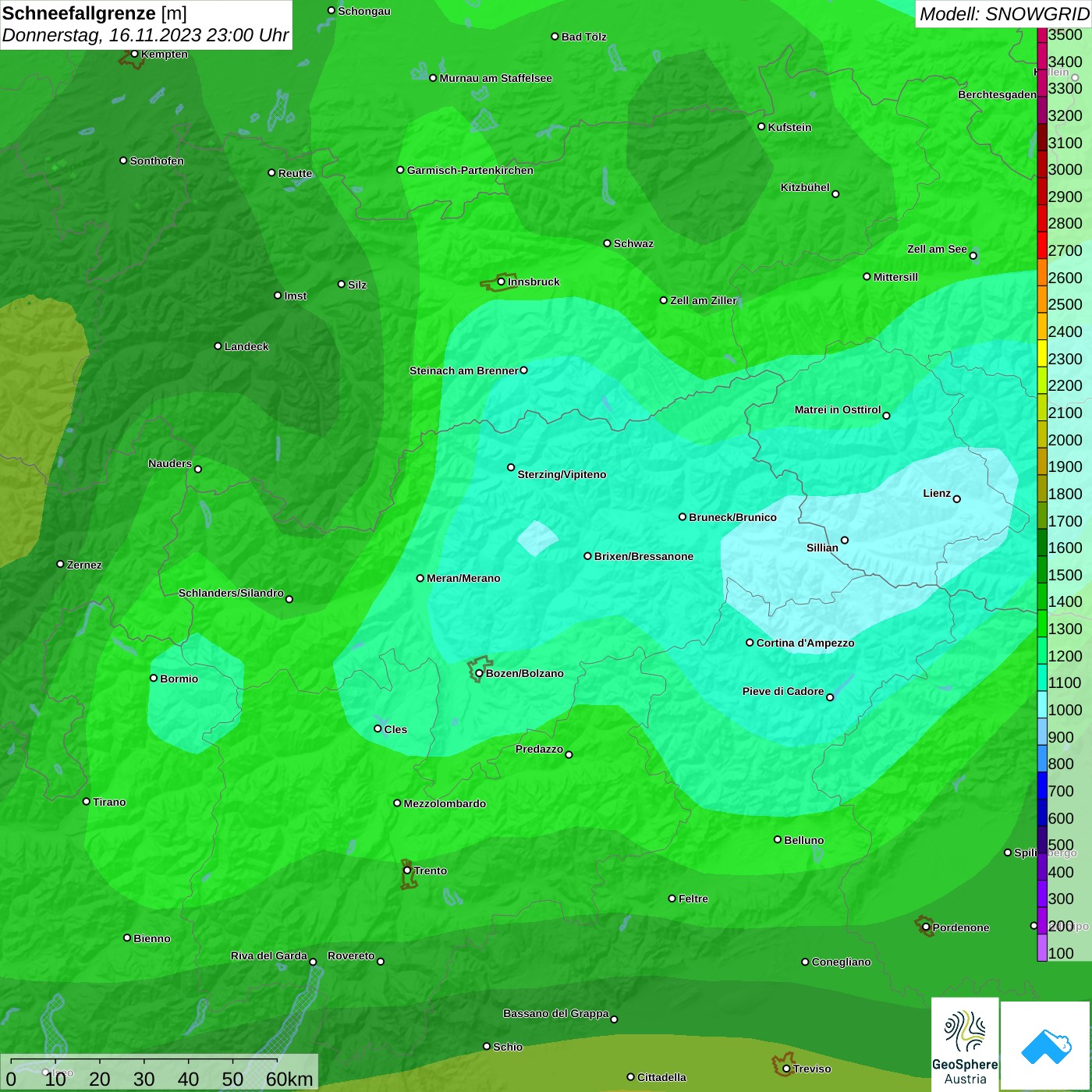Screen dimensions: 1092x1092
Task: Click the Murnau am Staffelsee label
Action: pos(495,78)
